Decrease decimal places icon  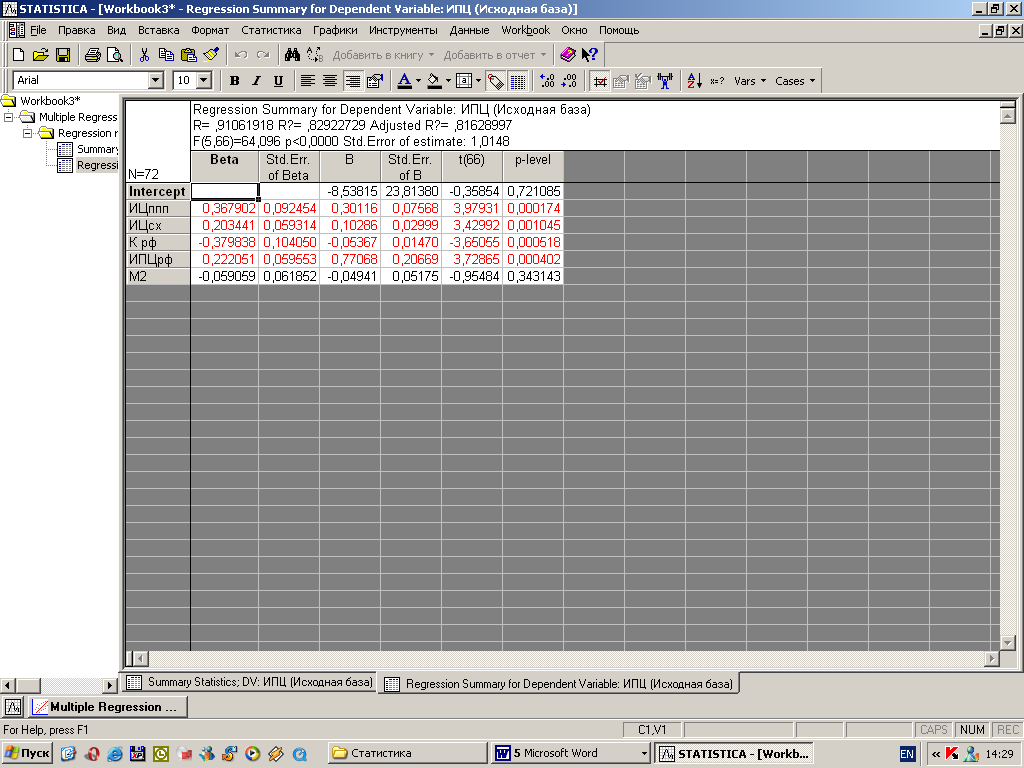[569, 81]
